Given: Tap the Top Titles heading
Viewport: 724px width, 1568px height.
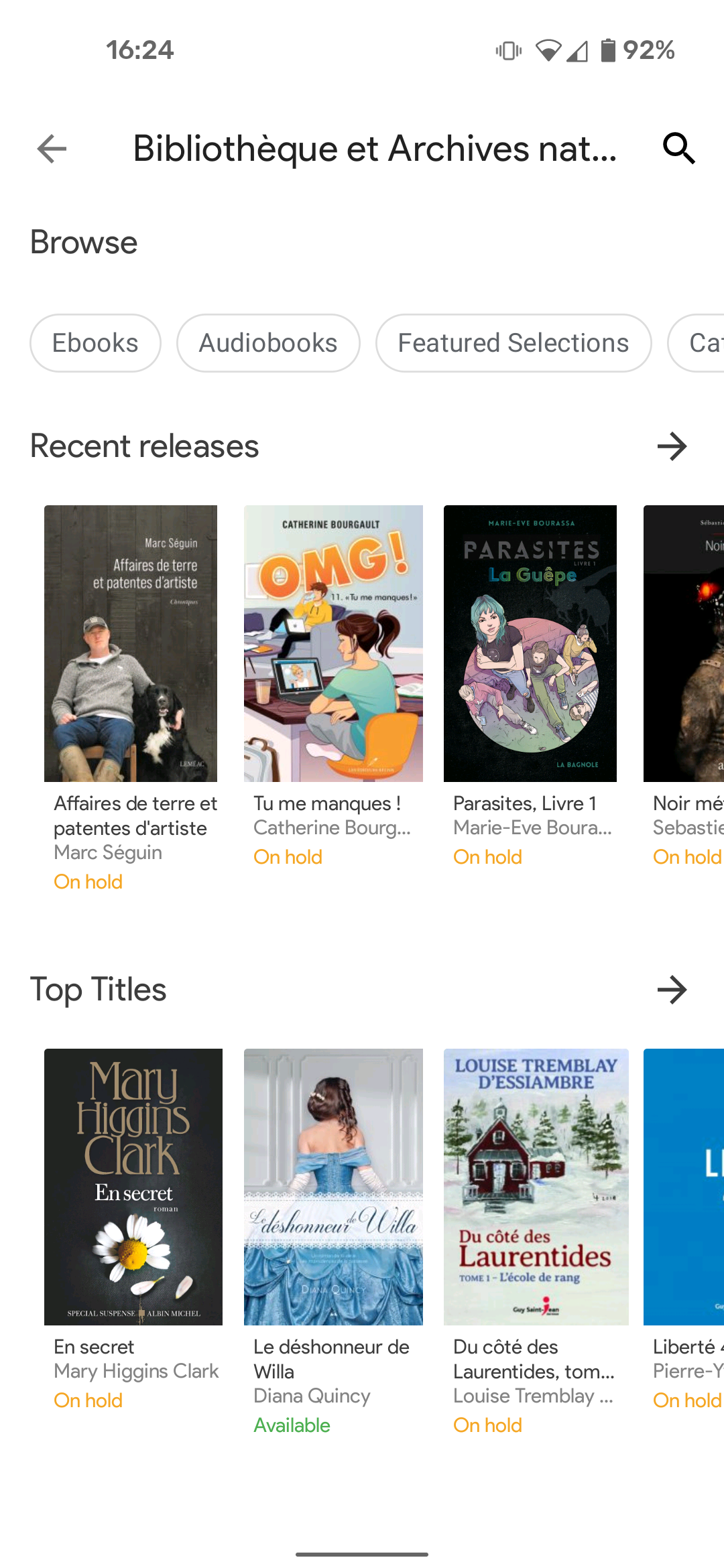Looking at the screenshot, I should 99,990.
